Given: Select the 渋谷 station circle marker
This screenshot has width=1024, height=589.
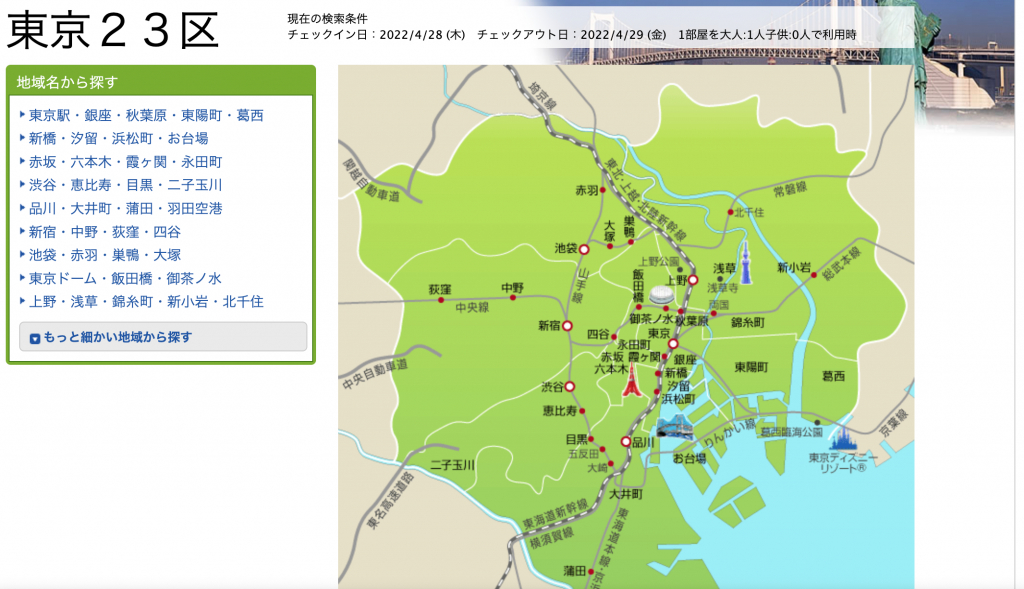Looking at the screenshot, I should click(570, 386).
